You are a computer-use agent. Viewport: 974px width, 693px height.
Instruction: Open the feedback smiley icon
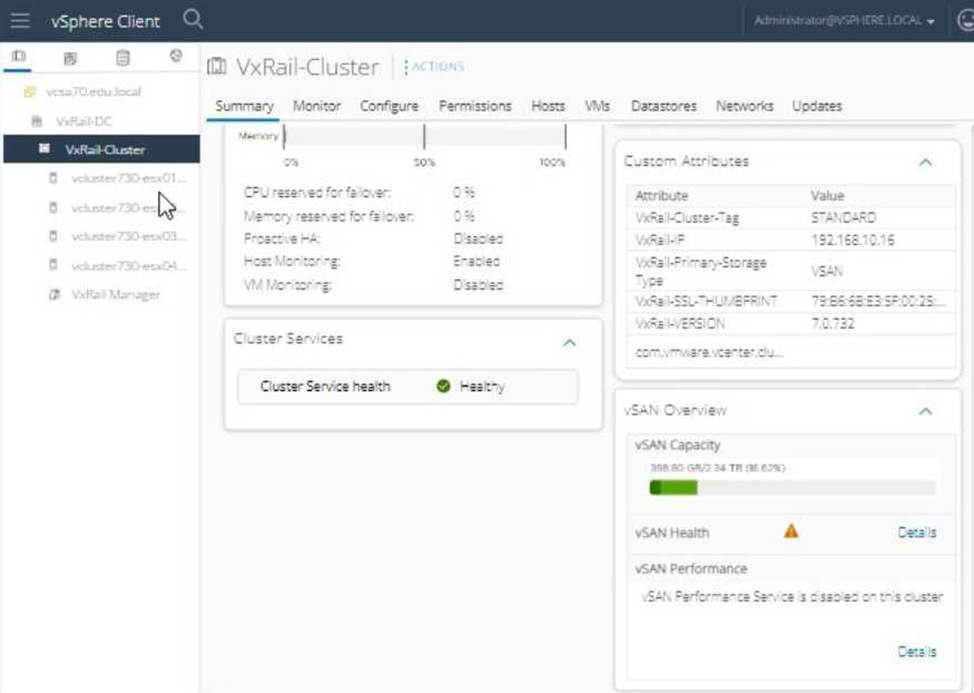(966, 20)
